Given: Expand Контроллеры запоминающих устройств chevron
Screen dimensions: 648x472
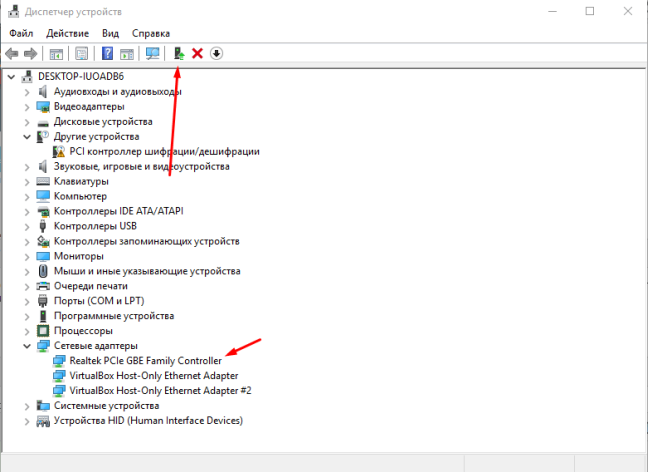Looking at the screenshot, I should [x=27, y=241].
